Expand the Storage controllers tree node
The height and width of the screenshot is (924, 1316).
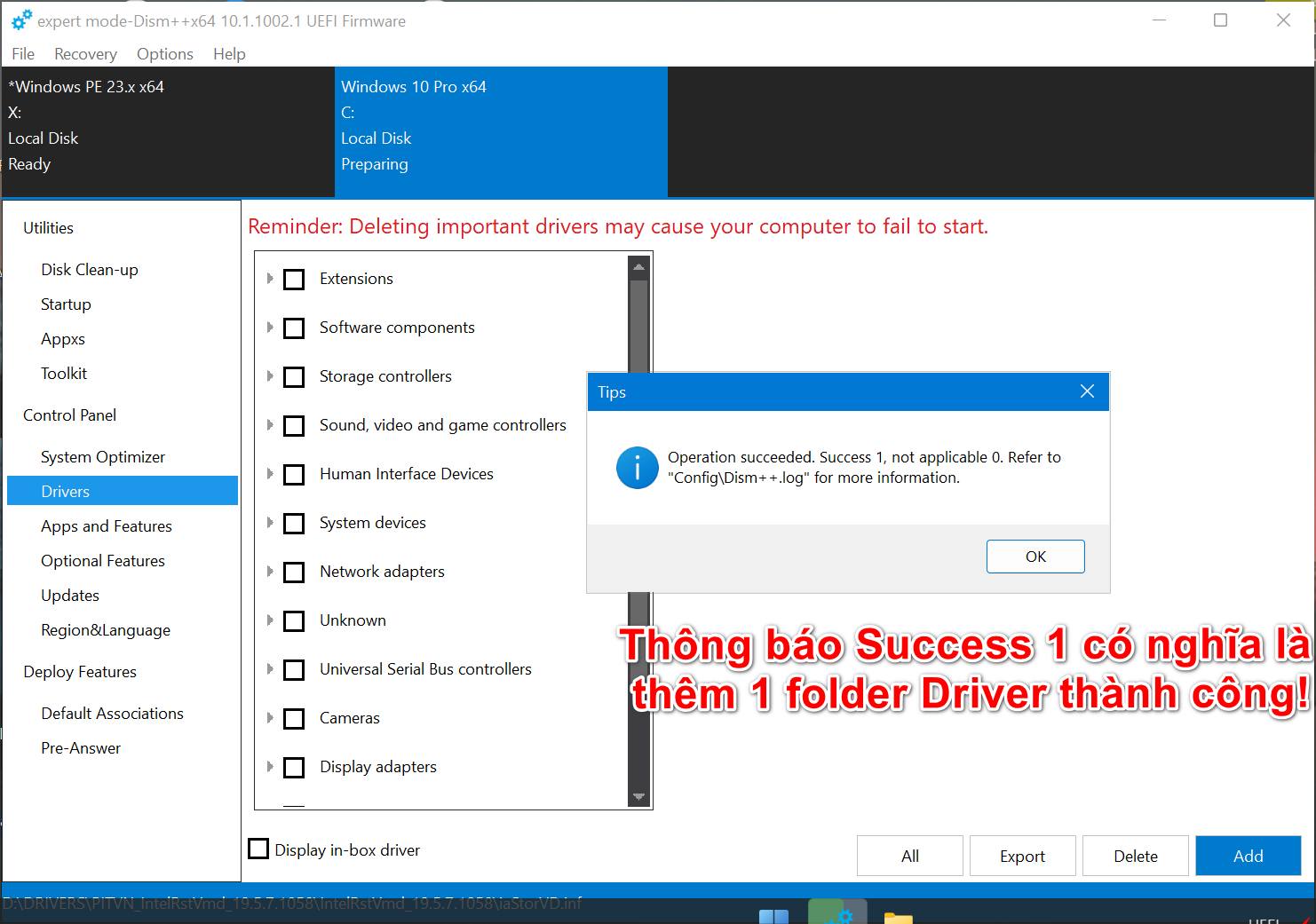click(x=270, y=376)
